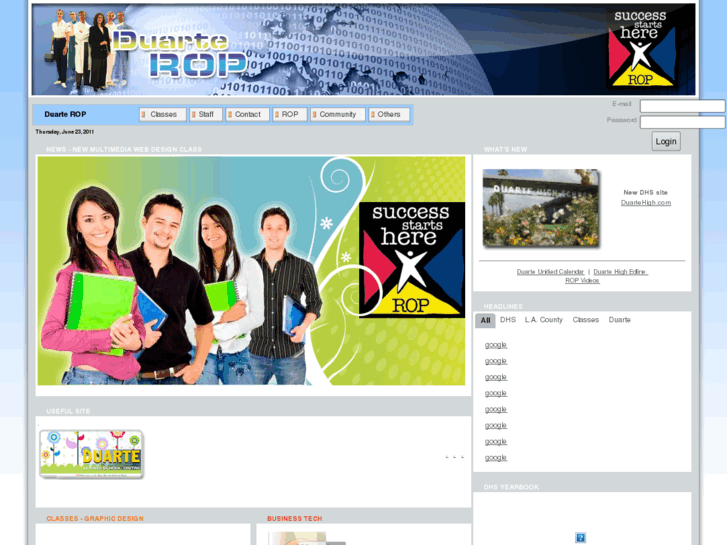Click the DHS Yearbook section heading
This screenshot has width=727, height=545.
(x=511, y=487)
